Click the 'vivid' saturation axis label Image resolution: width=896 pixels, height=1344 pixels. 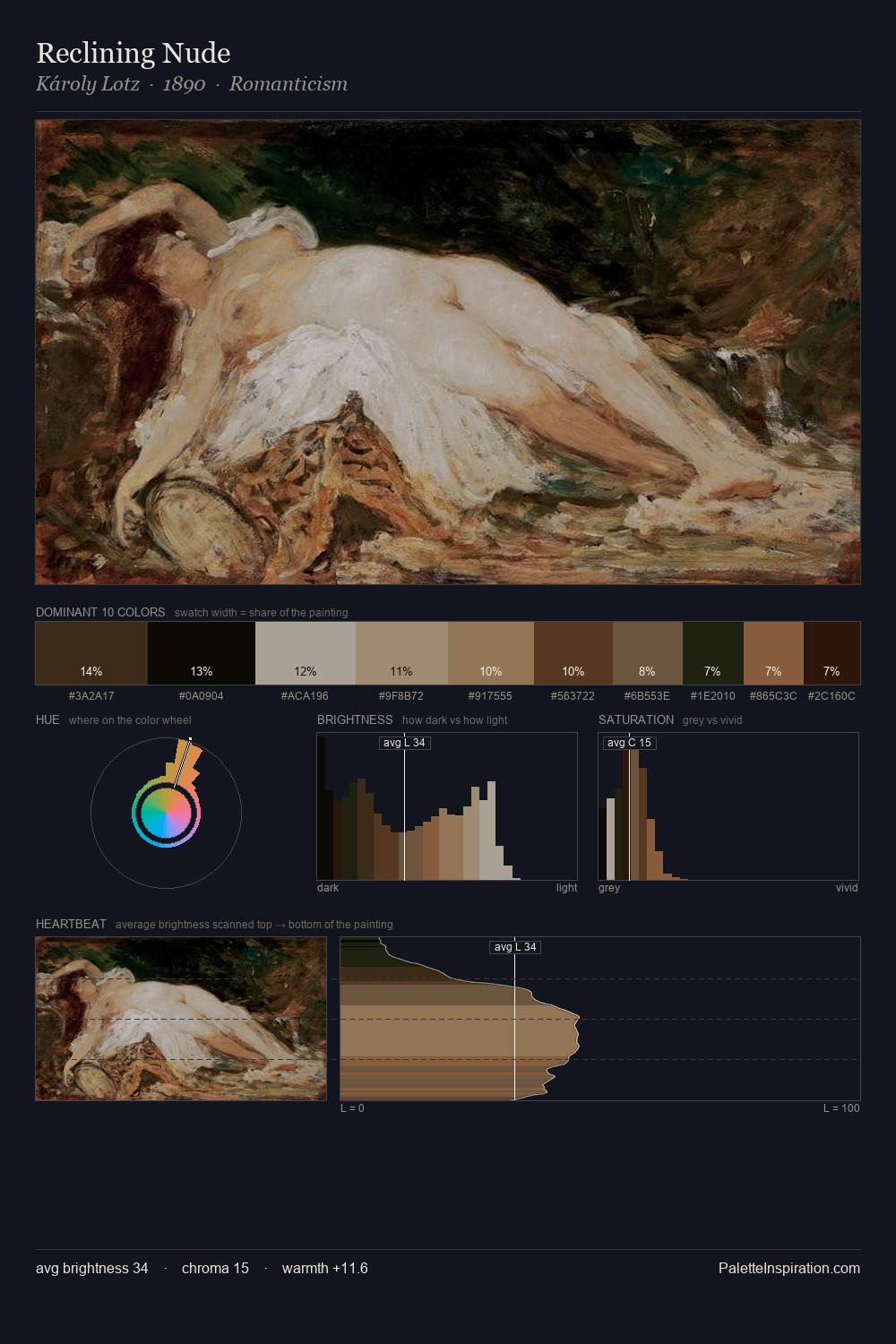click(847, 888)
